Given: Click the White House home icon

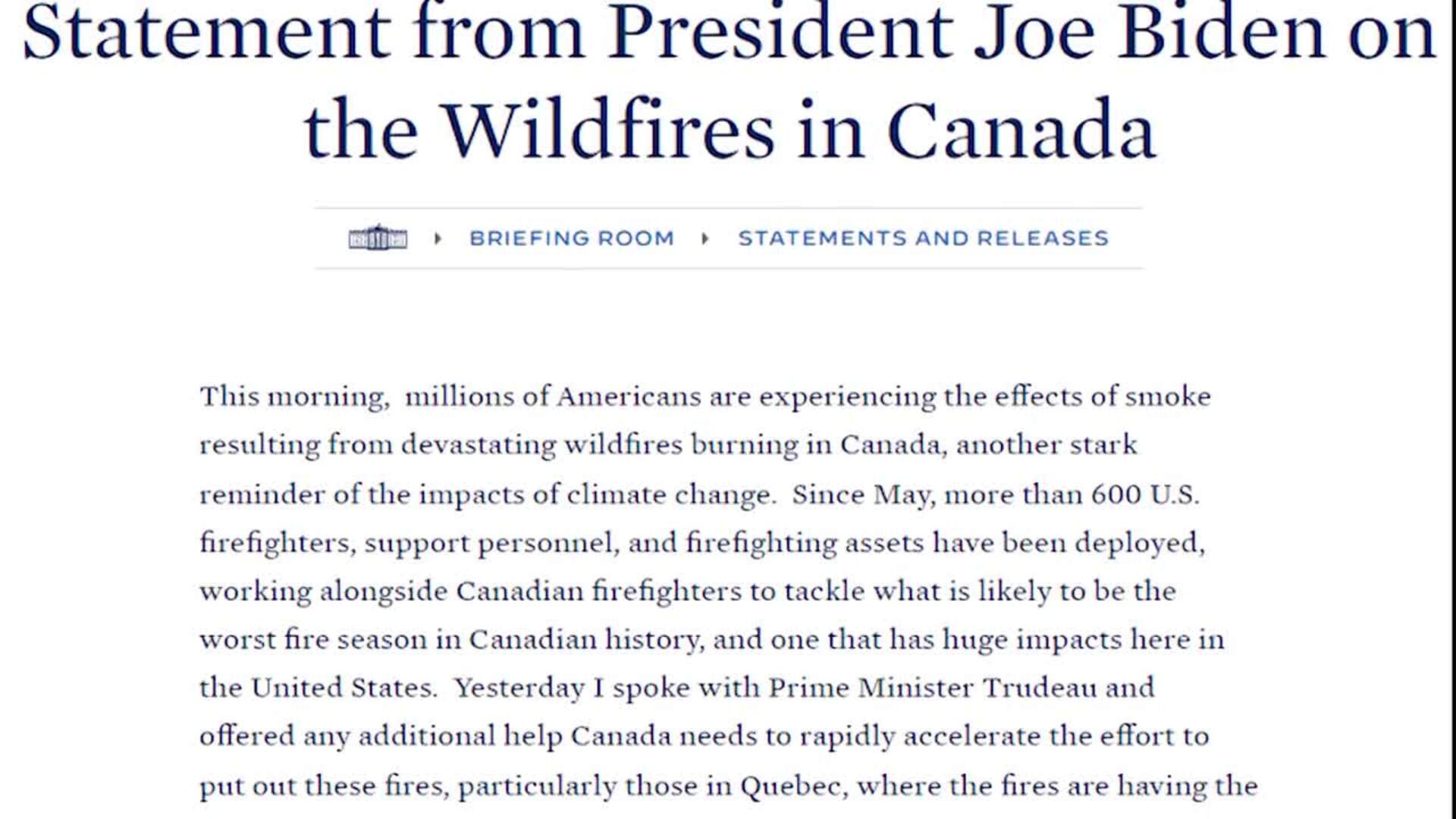Looking at the screenshot, I should click(378, 238).
